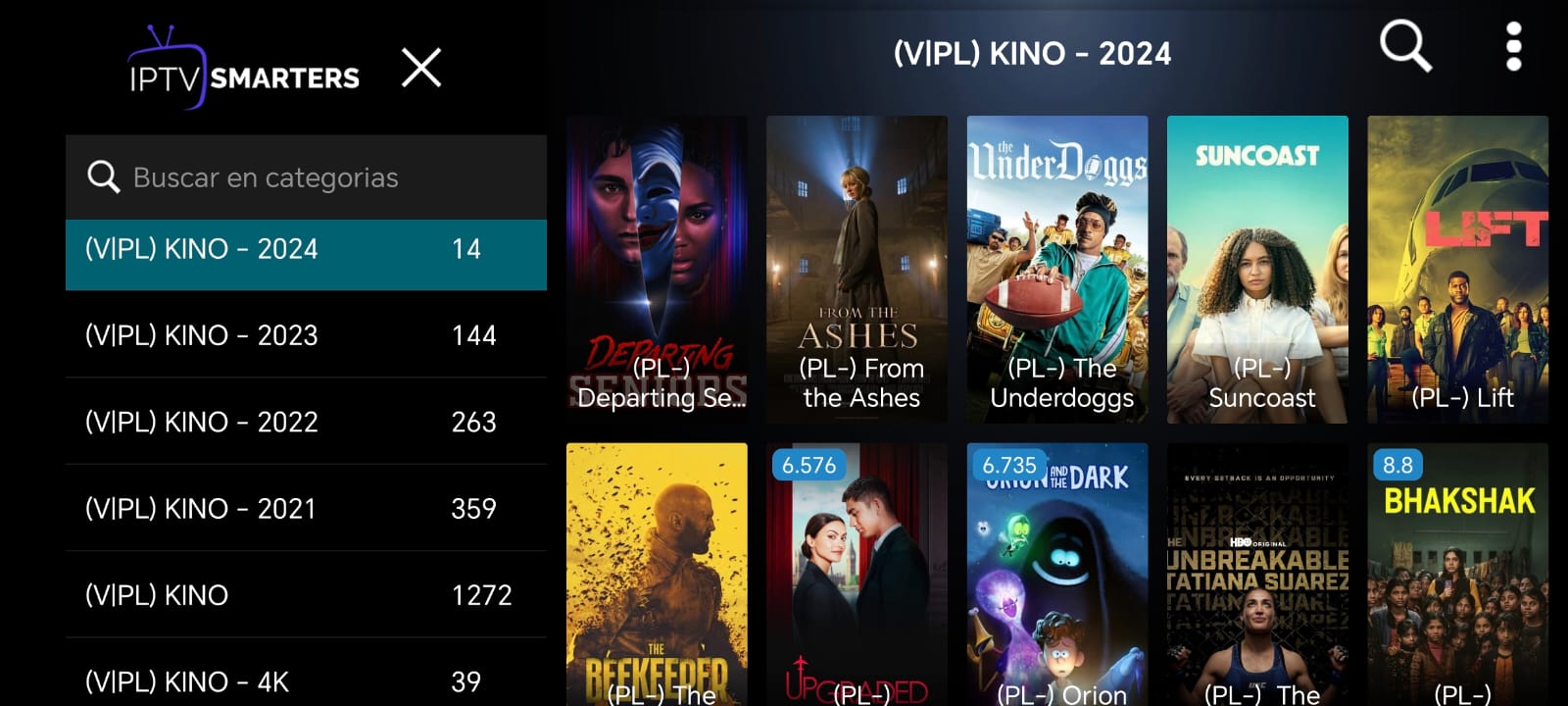The width and height of the screenshot is (1568, 706).
Task: Open the three-dot more options menu
Action: [1513, 46]
